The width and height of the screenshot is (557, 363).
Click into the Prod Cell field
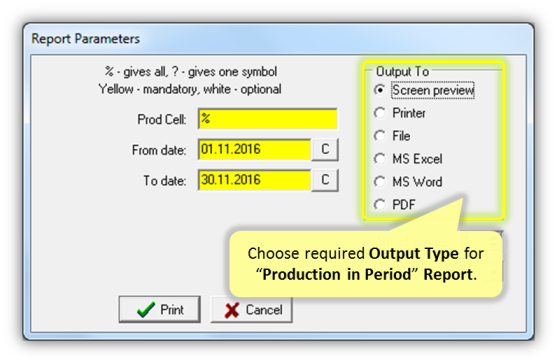click(267, 119)
